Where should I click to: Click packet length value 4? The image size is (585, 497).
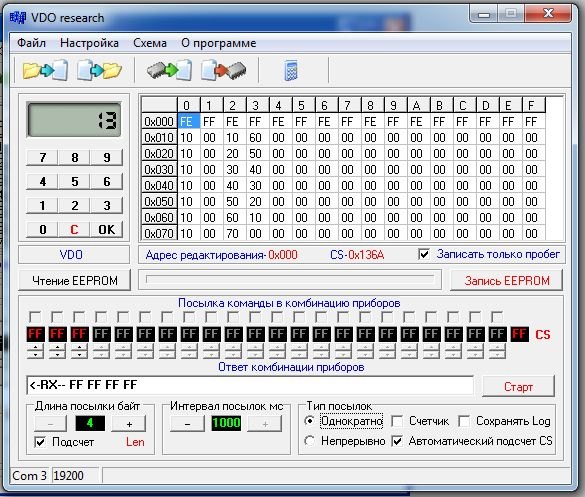click(x=90, y=423)
